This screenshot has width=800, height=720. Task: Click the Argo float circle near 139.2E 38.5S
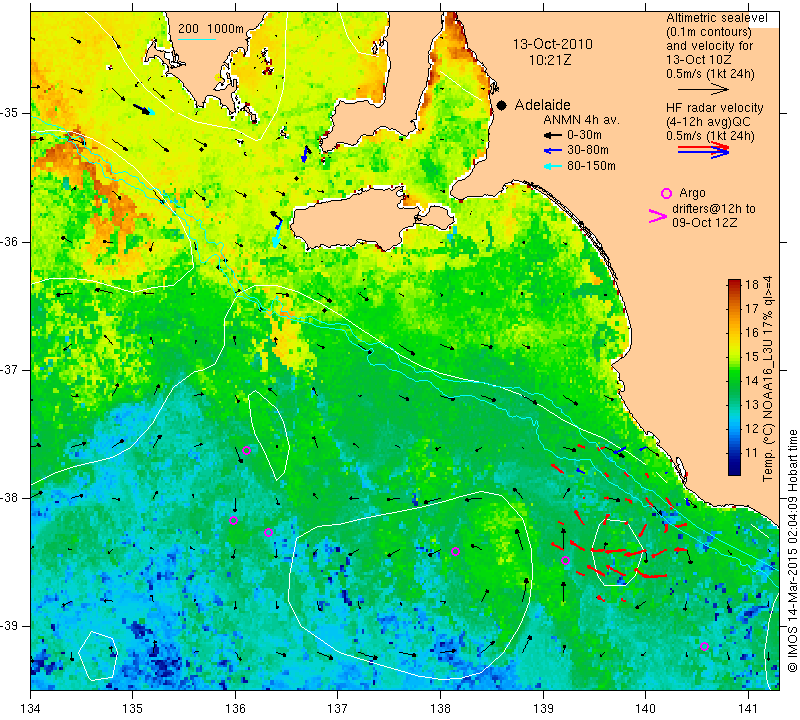(x=565, y=561)
